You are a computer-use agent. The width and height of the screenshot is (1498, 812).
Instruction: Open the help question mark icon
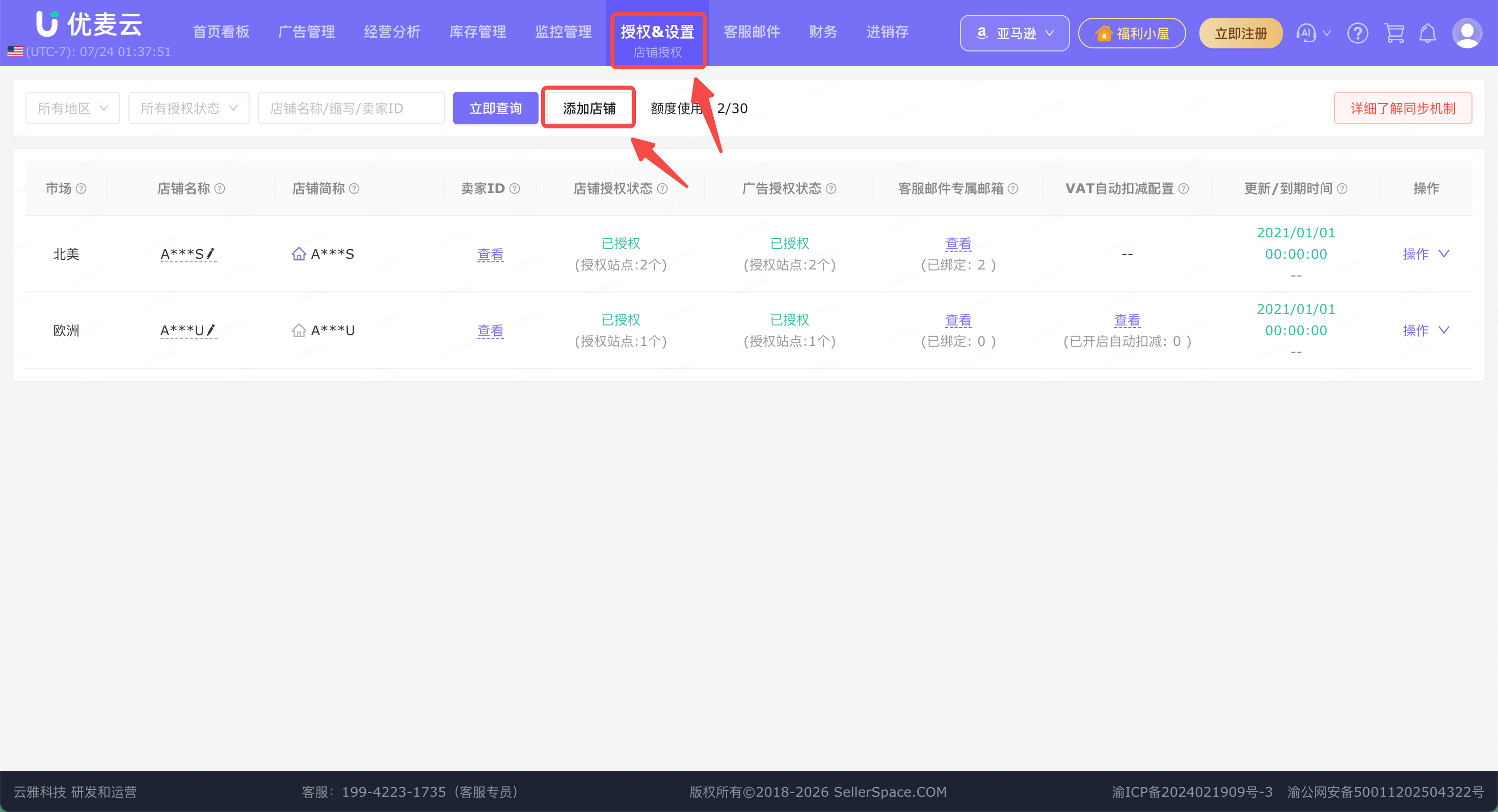coord(1358,33)
